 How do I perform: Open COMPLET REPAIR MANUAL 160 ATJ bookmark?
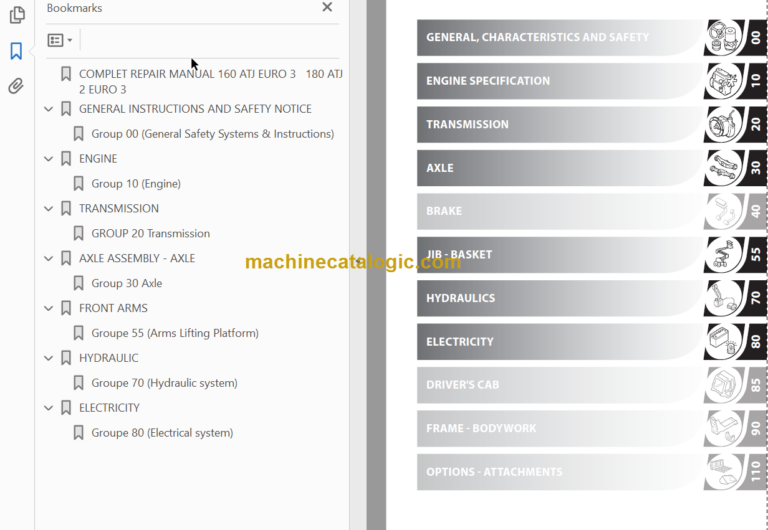click(211, 81)
